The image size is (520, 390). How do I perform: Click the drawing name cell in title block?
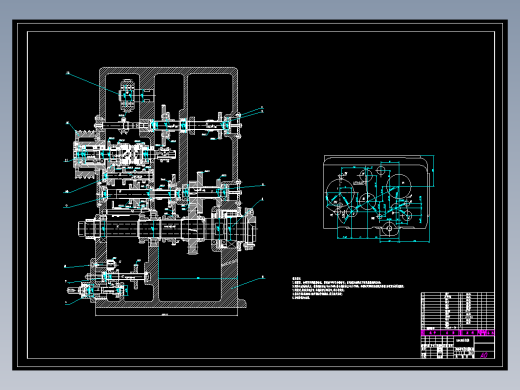[463, 341]
